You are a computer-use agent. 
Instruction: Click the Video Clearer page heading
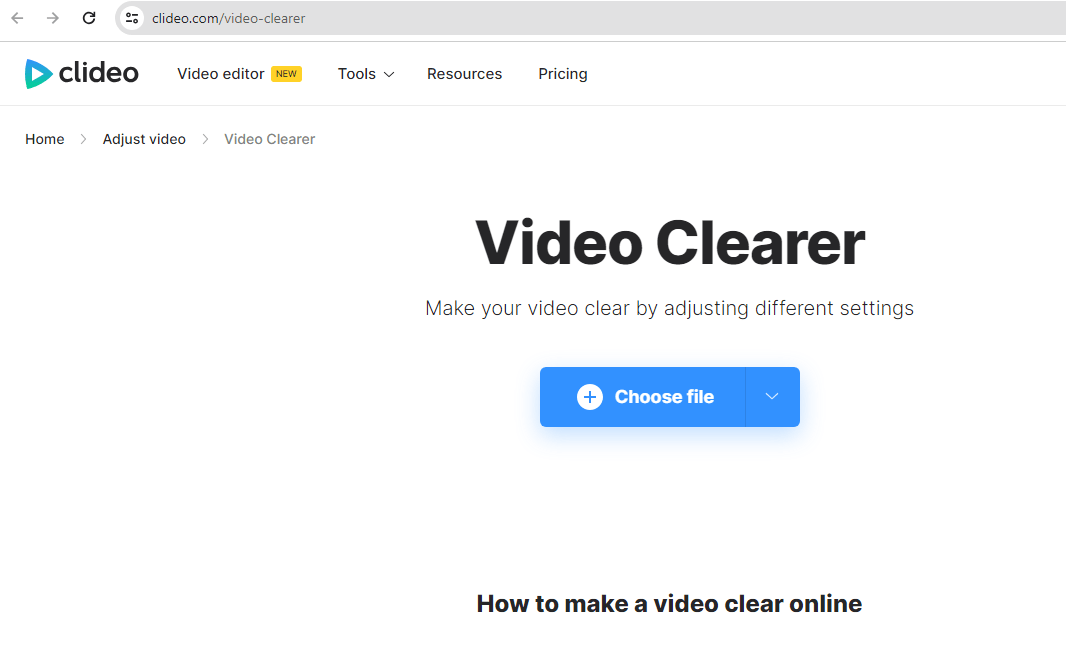point(668,242)
